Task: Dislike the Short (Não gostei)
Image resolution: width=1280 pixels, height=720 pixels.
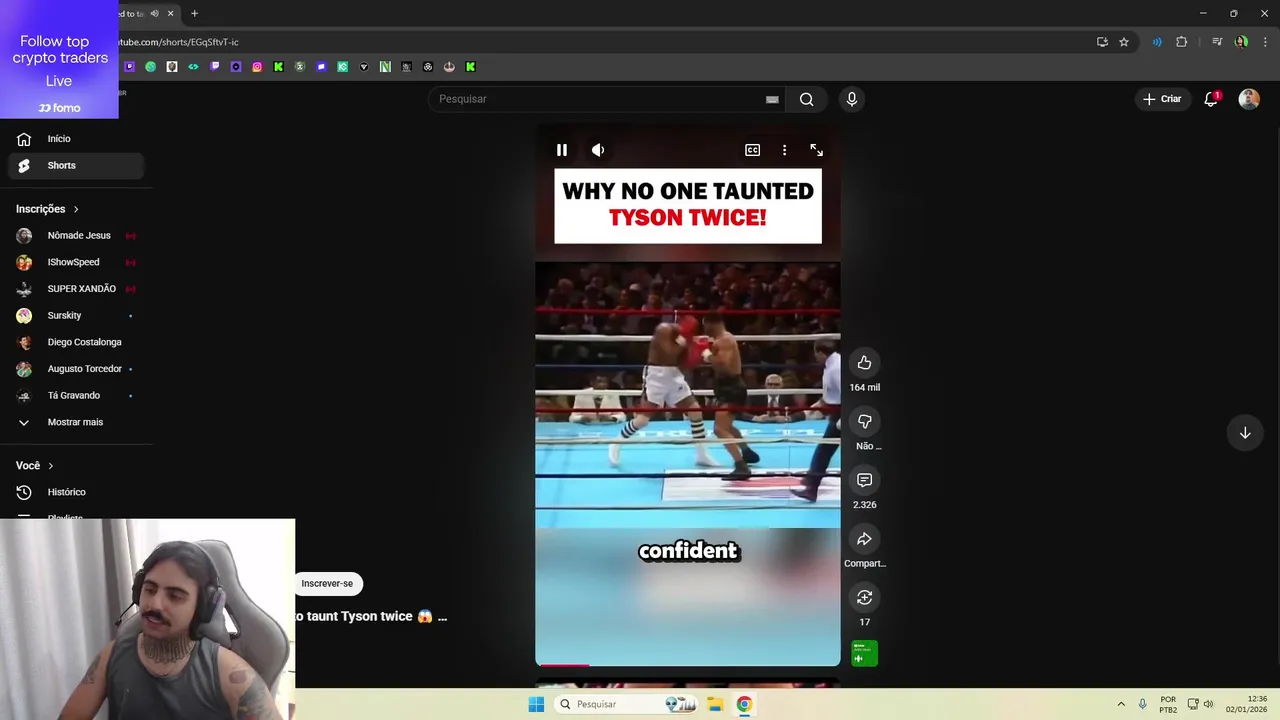Action: [x=865, y=421]
